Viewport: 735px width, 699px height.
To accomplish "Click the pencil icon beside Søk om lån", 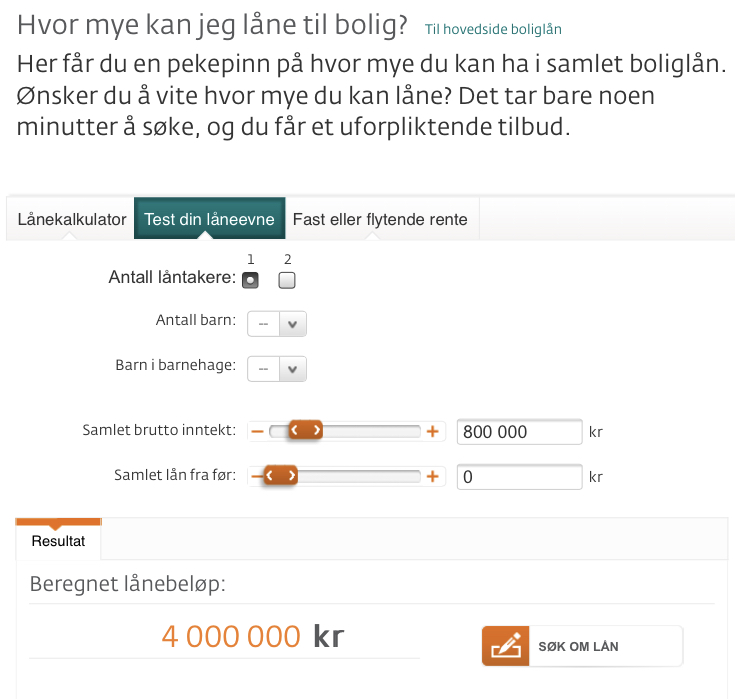I will (x=505, y=646).
